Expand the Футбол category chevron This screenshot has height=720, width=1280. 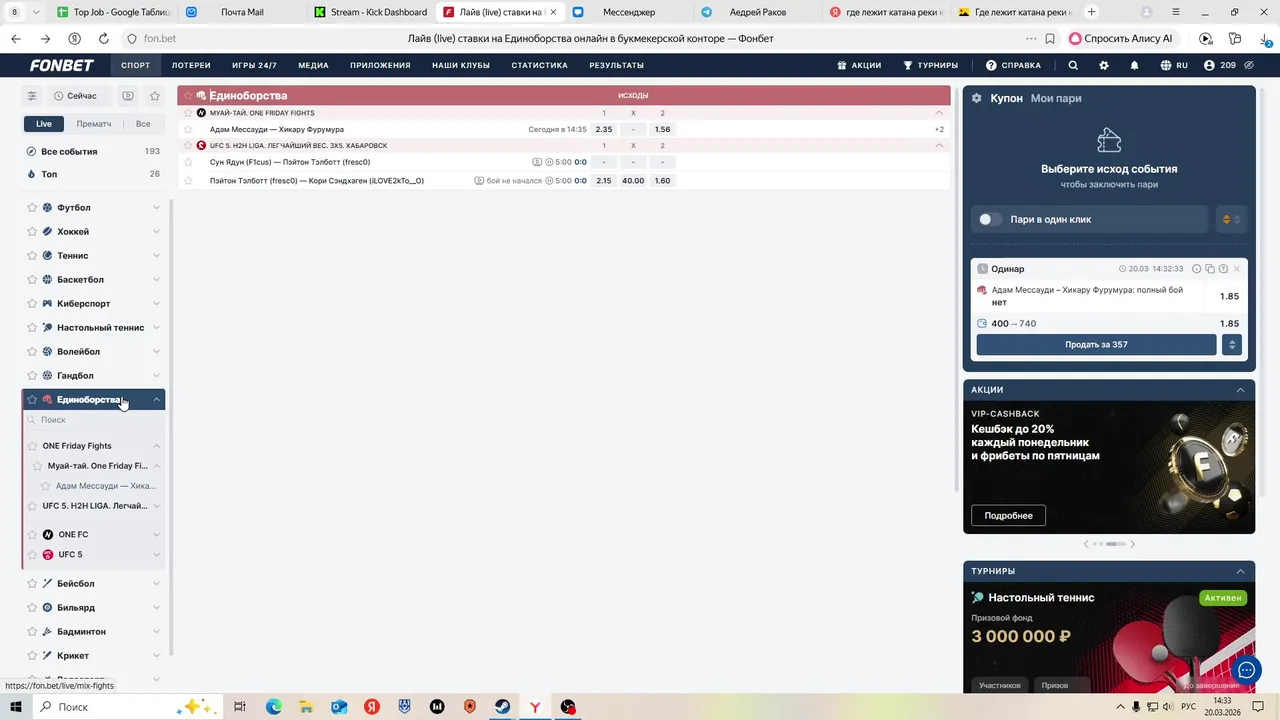tap(156, 208)
